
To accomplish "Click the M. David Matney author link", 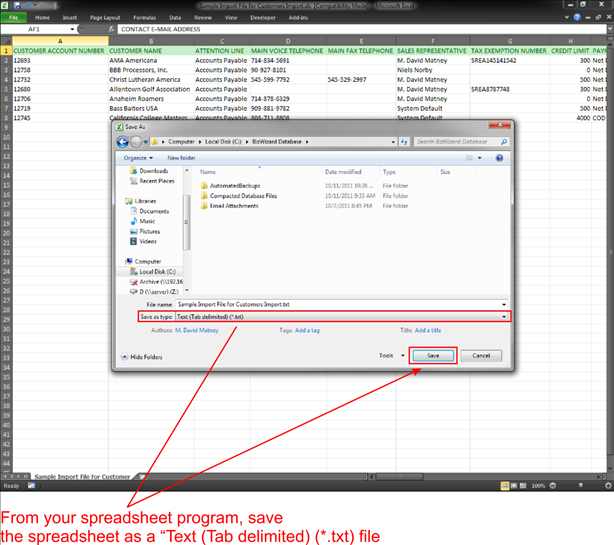I will (x=197, y=330).
